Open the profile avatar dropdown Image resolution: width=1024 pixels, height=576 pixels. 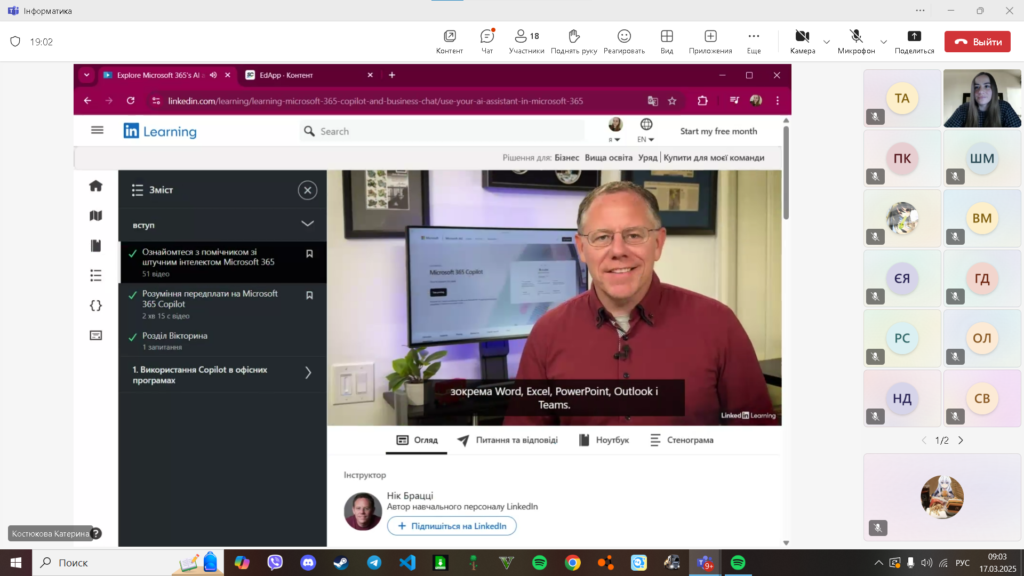click(x=615, y=130)
